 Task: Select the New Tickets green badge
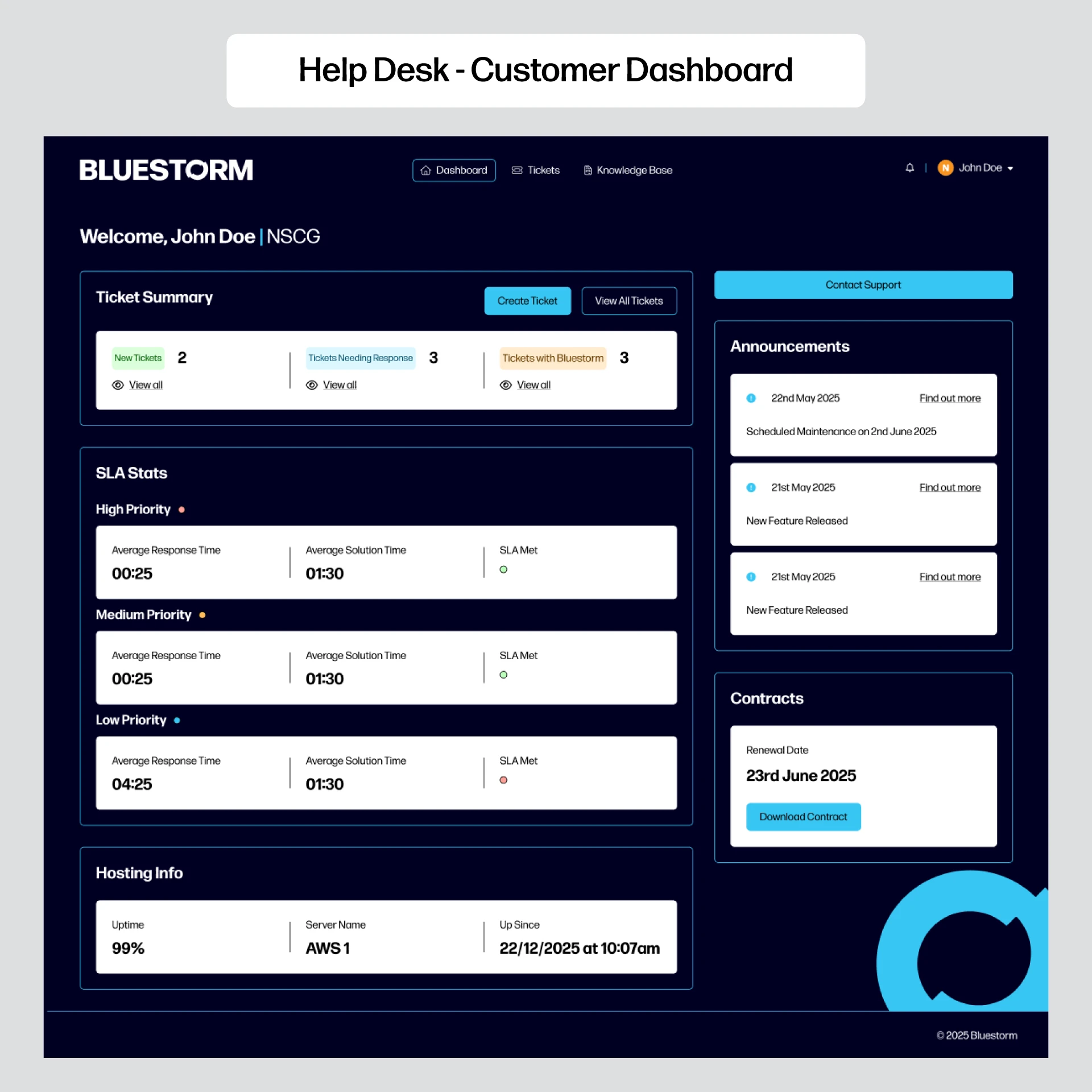[x=138, y=358]
